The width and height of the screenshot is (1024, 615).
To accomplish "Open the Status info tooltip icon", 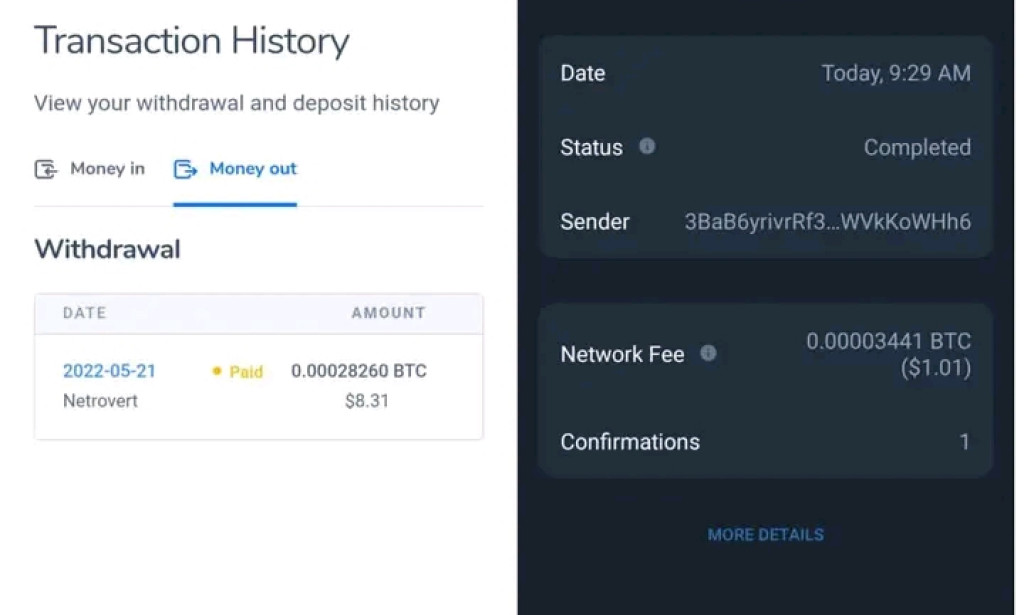I will coord(646,146).
